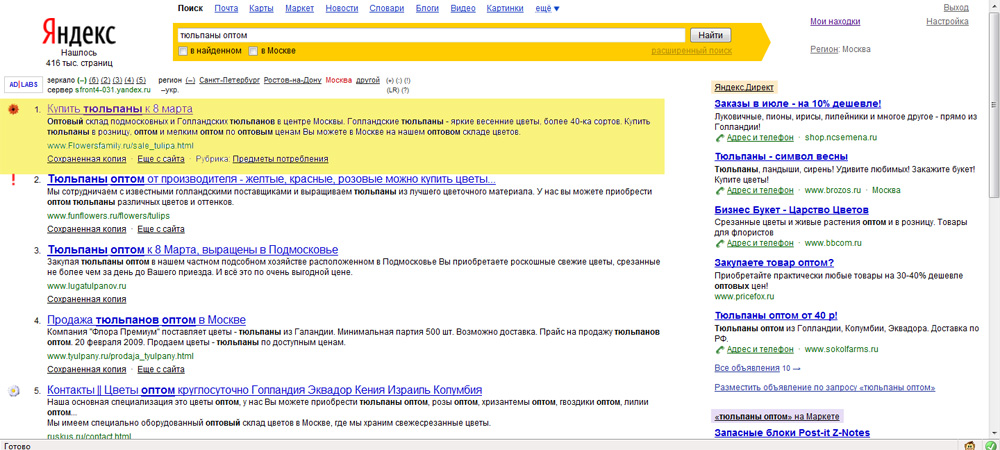Click the green arrow icon next to www.bbcom.ru
Screen dimensions: 1000x450
click(x=720, y=243)
